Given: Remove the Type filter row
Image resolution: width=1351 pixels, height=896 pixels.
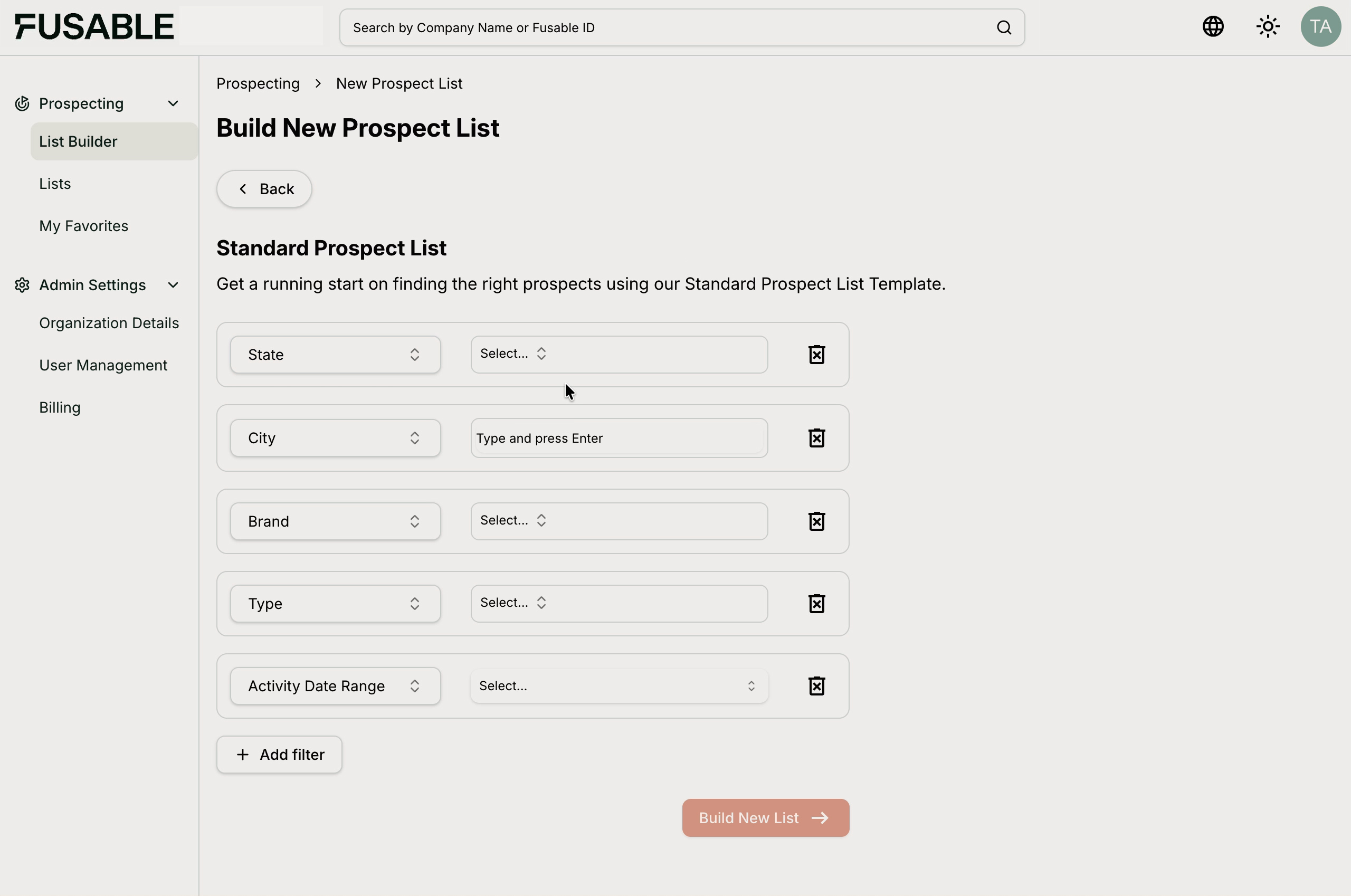Looking at the screenshot, I should tap(816, 604).
